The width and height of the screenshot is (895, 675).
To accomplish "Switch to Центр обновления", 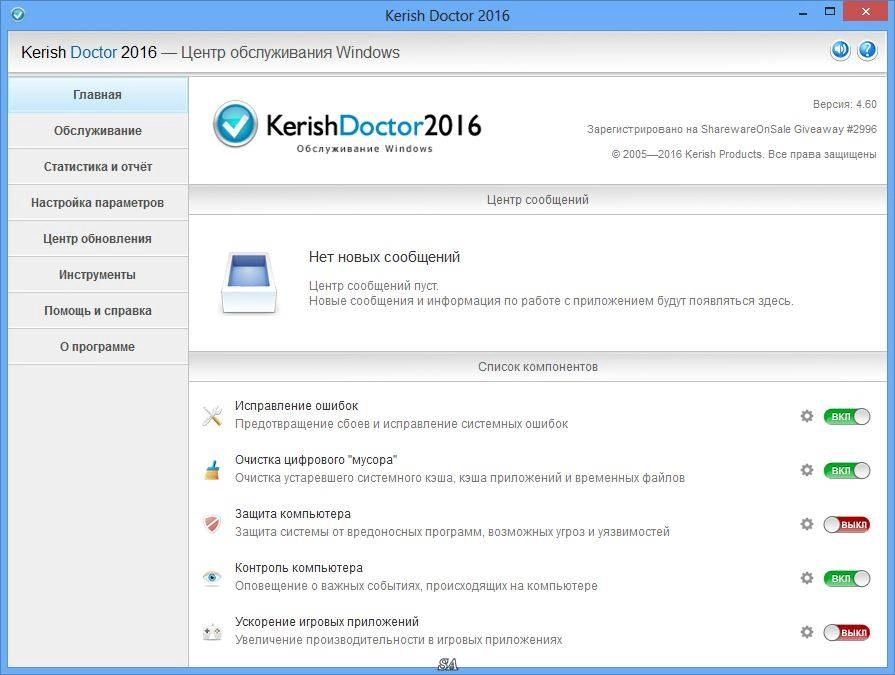I will pos(98,239).
